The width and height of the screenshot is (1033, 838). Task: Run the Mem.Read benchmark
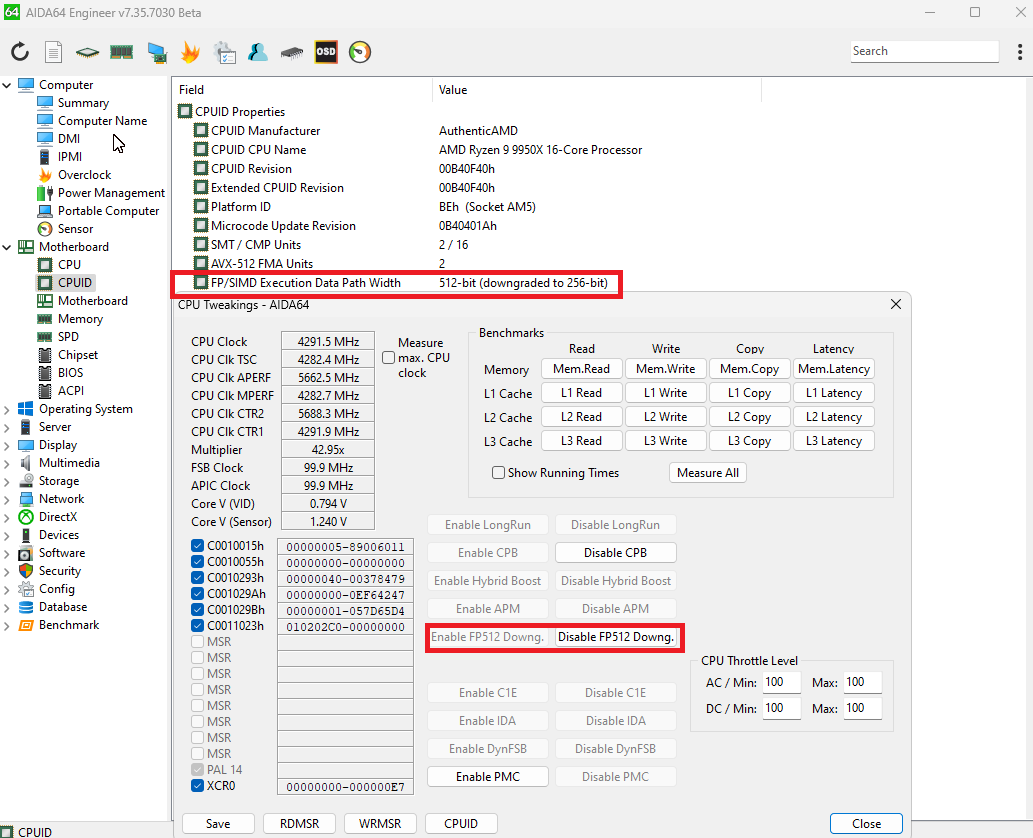coord(581,369)
